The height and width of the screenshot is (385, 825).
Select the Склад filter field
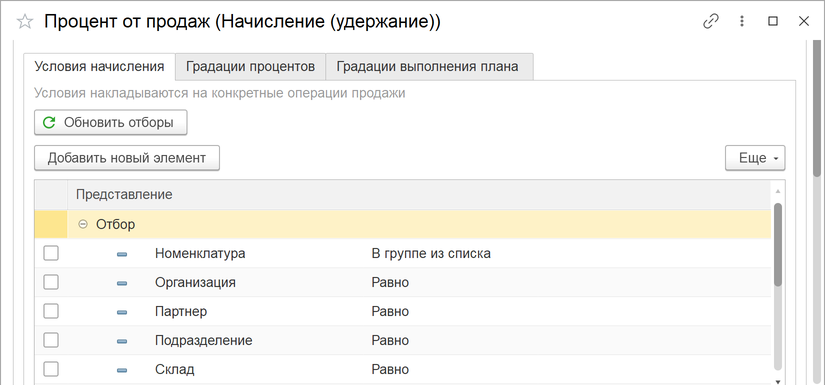pyautogui.click(x=175, y=369)
